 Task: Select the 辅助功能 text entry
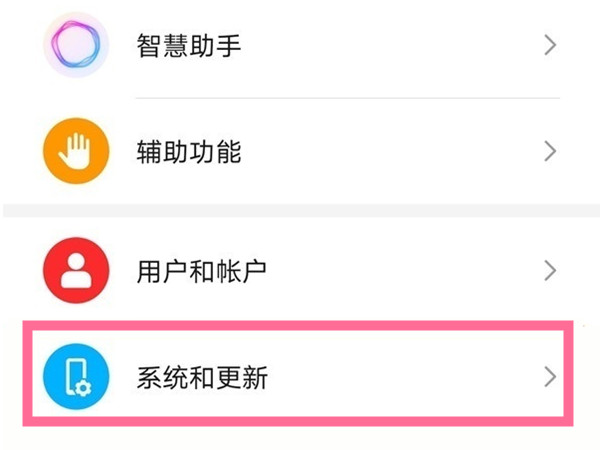(x=188, y=153)
